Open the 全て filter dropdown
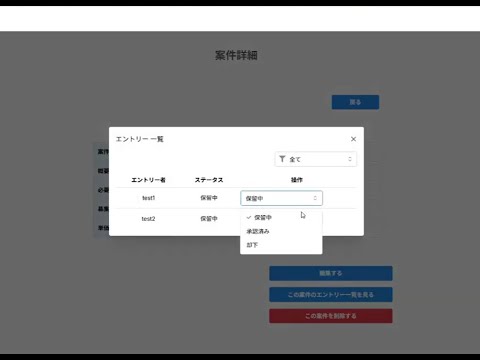 click(316, 159)
